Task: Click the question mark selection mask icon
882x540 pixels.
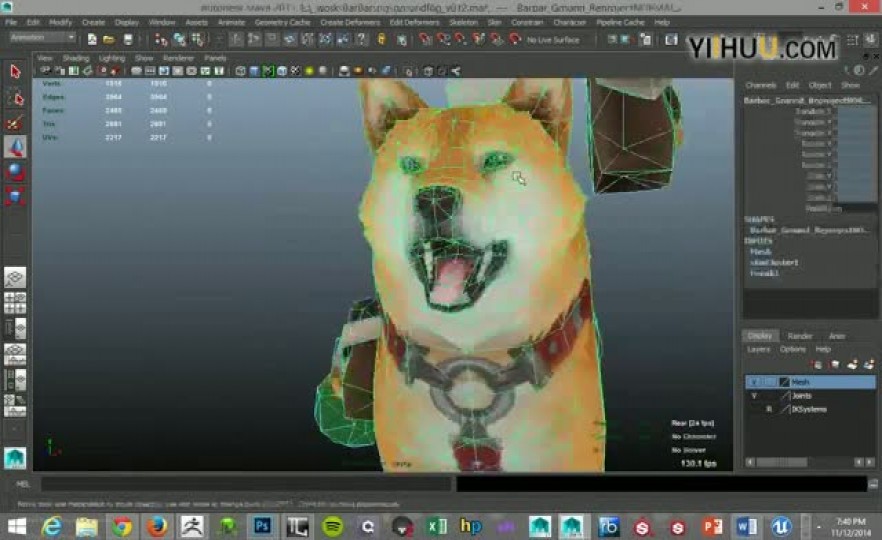Action: pos(361,39)
